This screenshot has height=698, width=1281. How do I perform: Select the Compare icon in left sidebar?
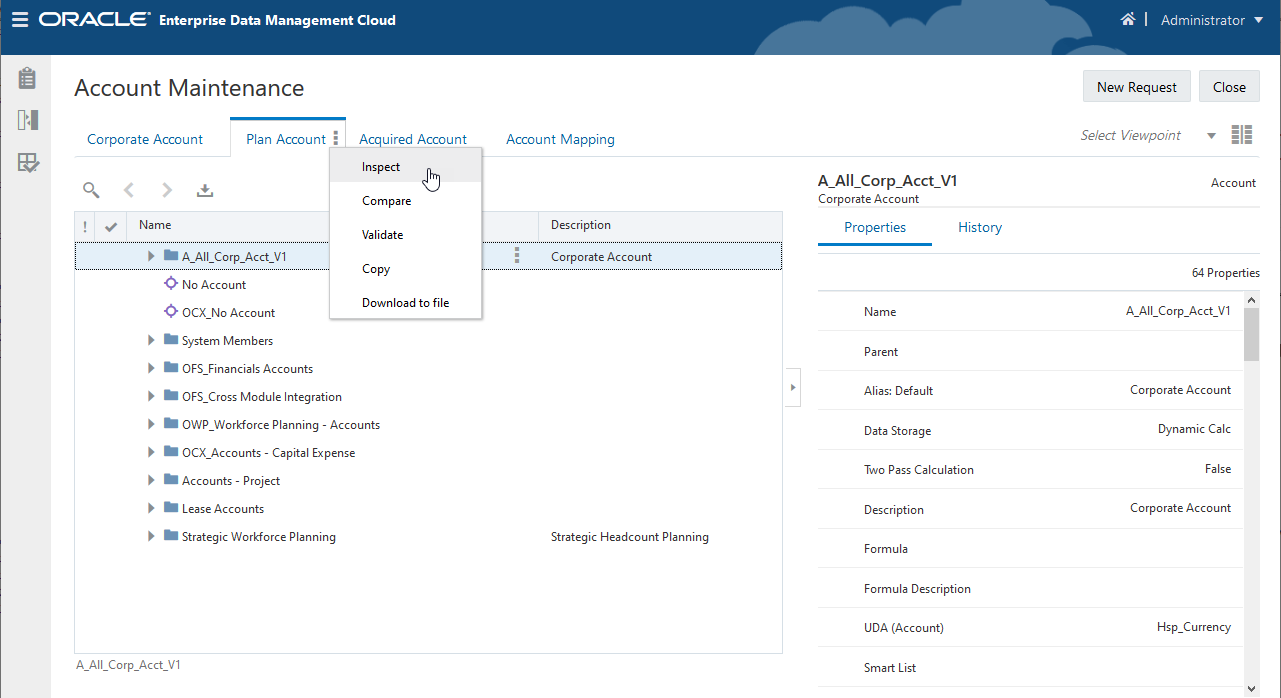(x=27, y=119)
